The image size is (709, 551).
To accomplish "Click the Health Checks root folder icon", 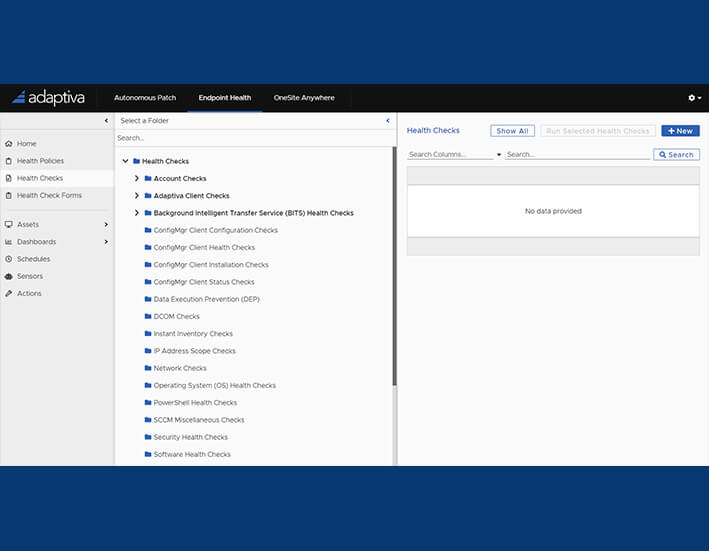I will [136, 161].
